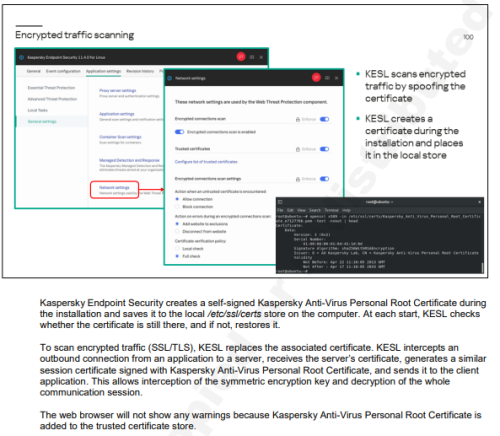Click the 'KESL scans encrypted traffic' bullet text

(415, 86)
